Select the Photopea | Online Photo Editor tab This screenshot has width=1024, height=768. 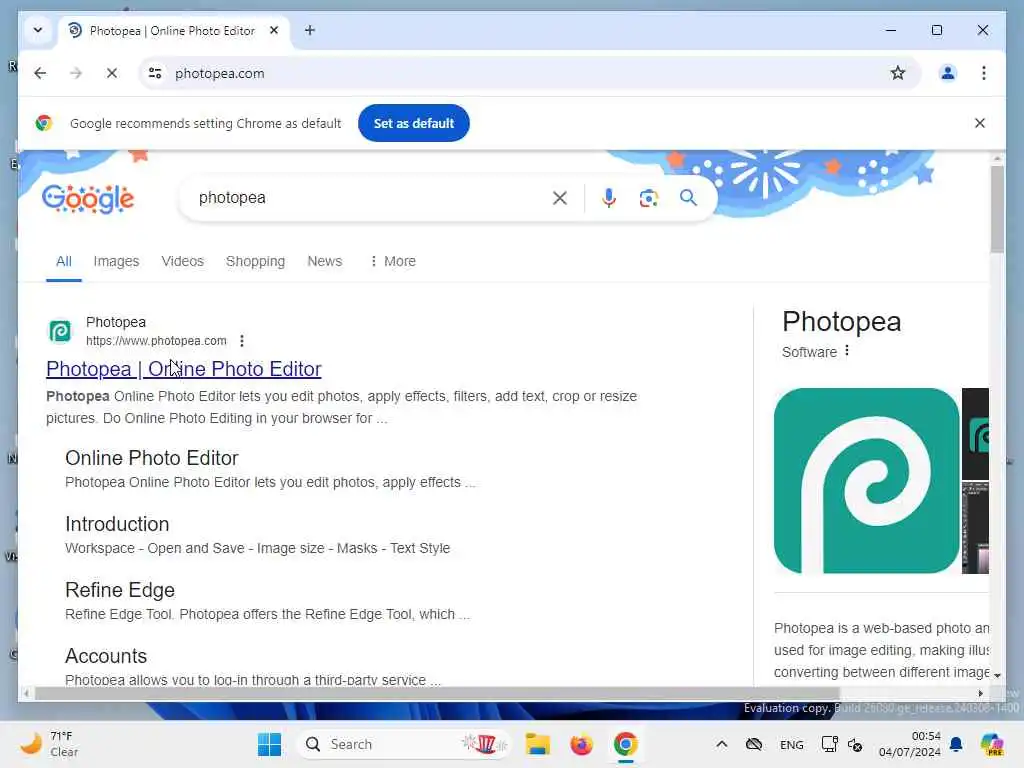(x=171, y=31)
